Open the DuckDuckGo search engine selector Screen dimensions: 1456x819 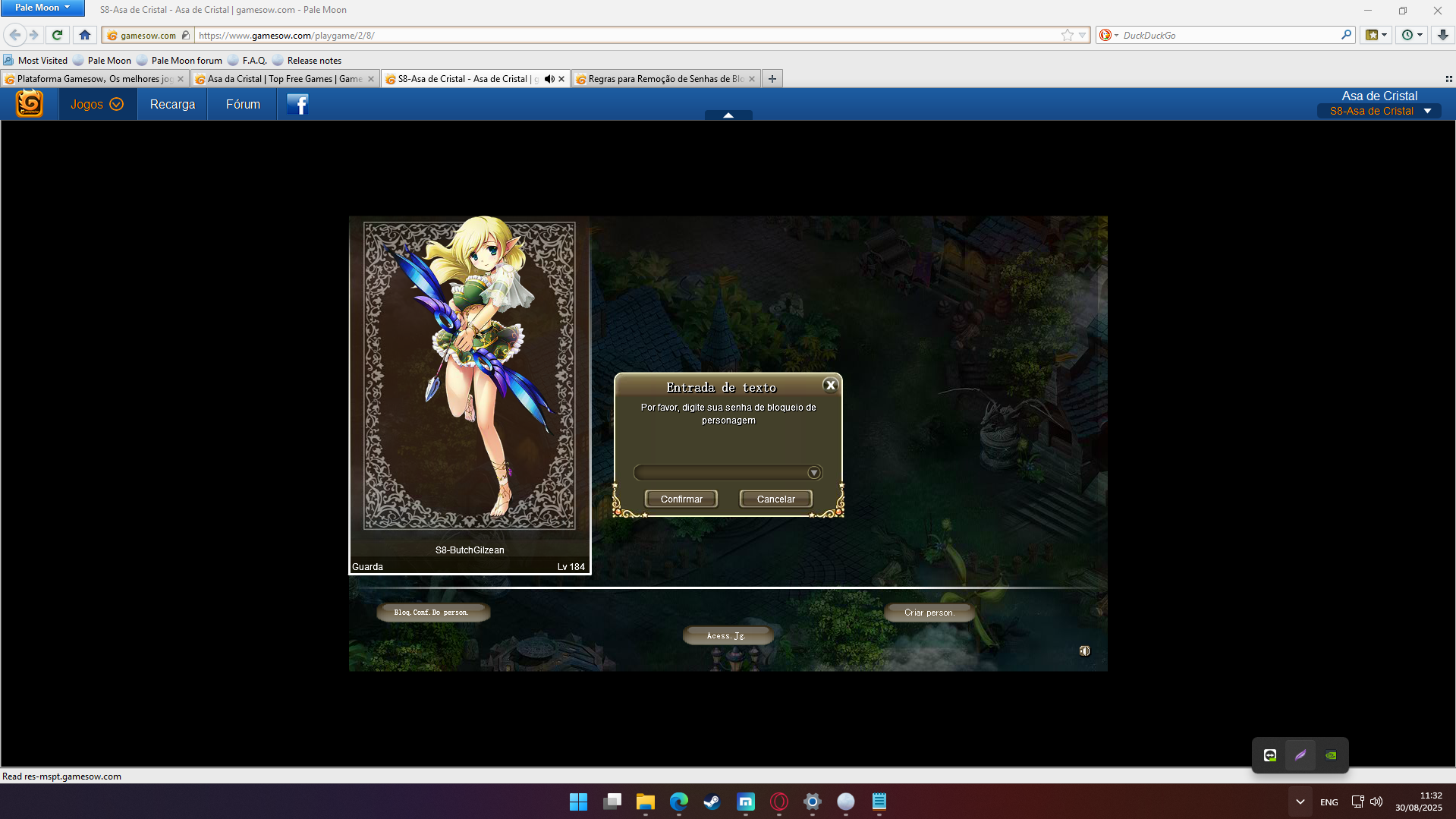click(x=1109, y=35)
